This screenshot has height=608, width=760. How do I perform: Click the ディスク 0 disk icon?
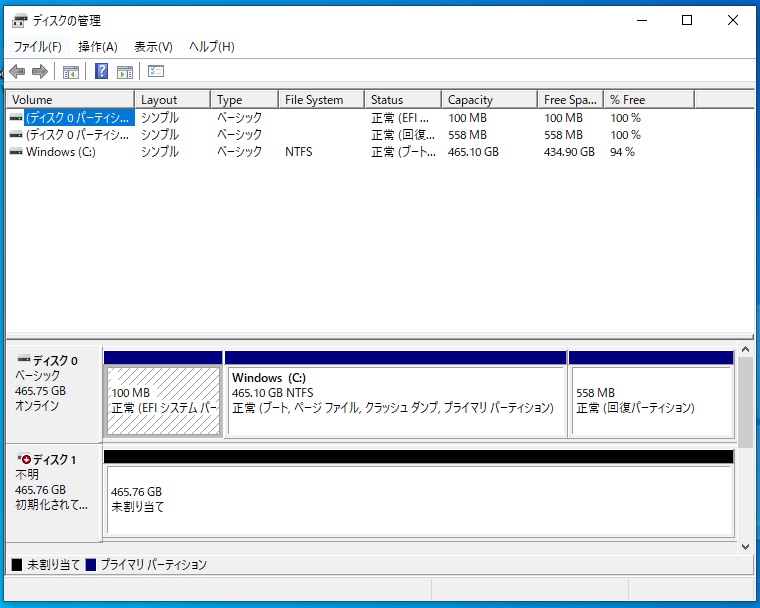pos(23,359)
